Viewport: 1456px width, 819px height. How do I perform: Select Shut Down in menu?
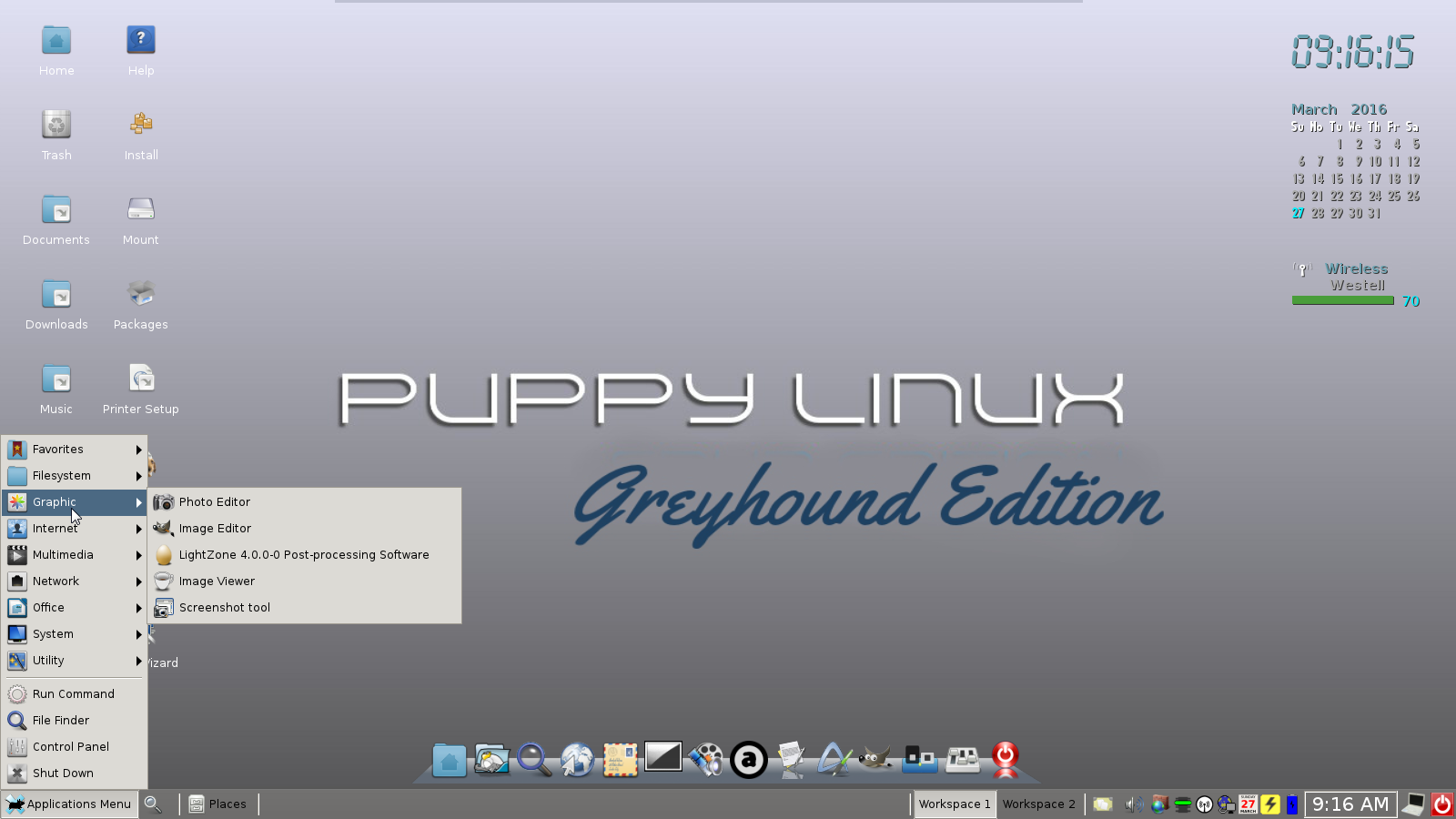pos(75,773)
